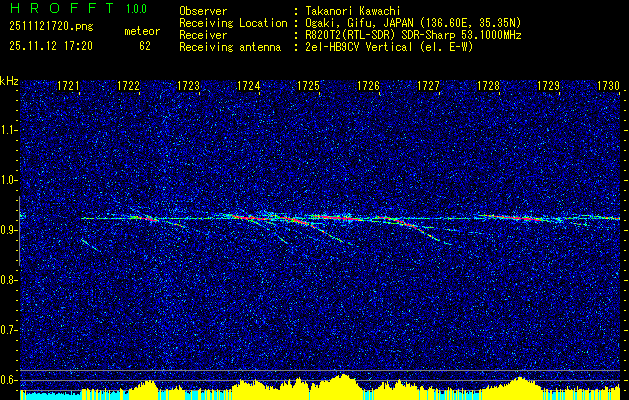Click the HROFFT program title text
This screenshot has height=400, width=629.
(62, 8)
